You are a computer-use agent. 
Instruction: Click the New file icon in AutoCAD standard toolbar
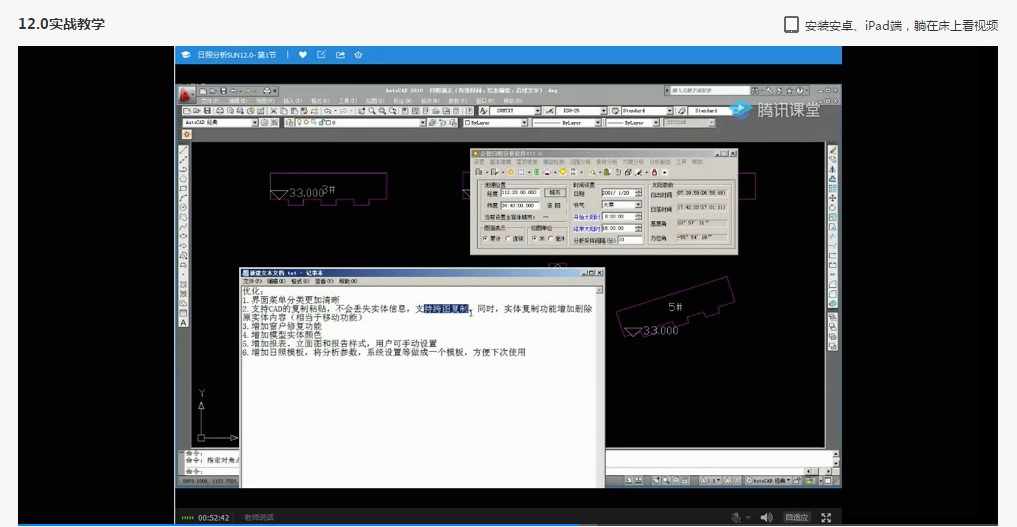click(188, 111)
